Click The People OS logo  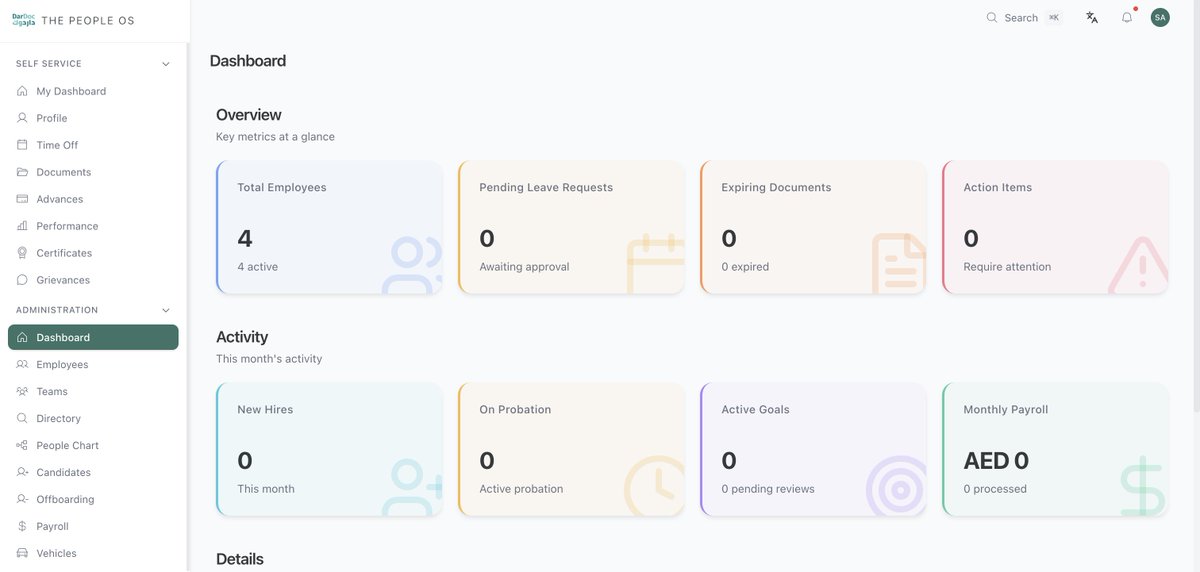[73, 20]
